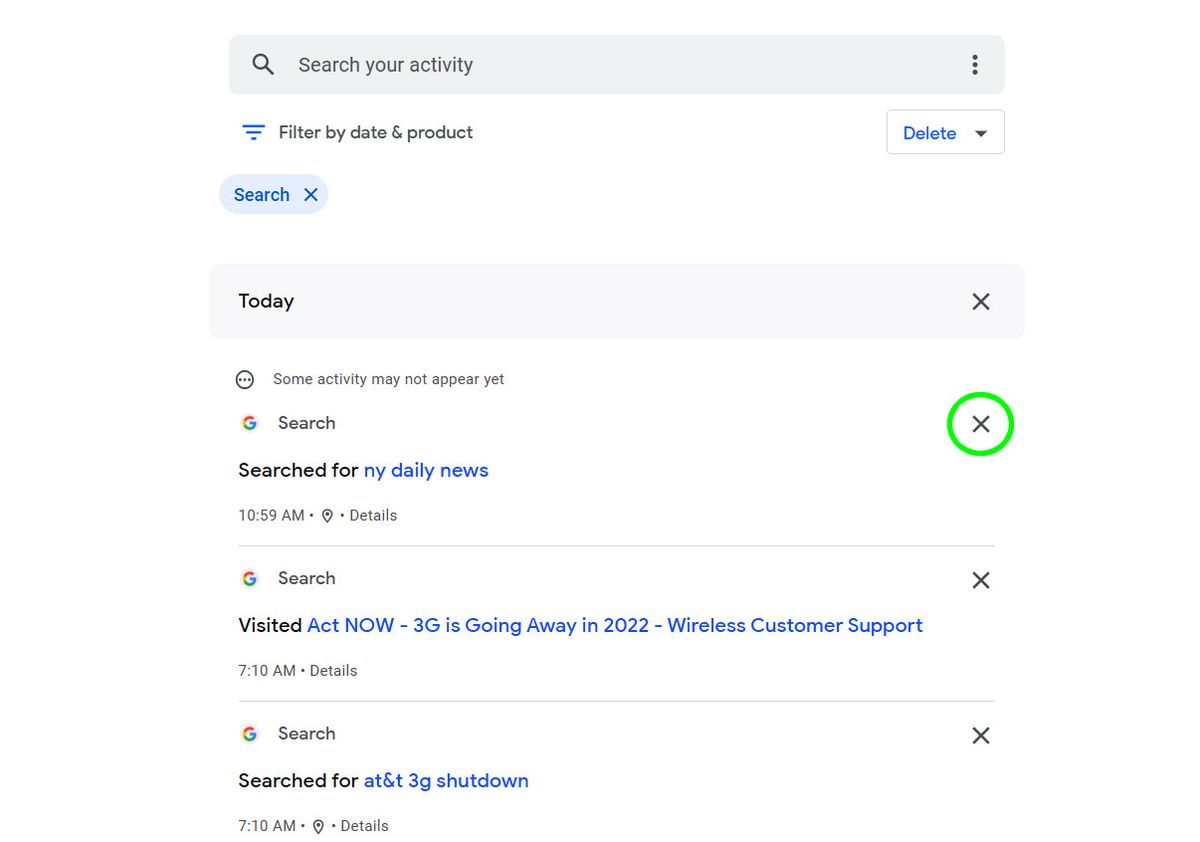
Task: Click the magnifier icon in the activity search bar
Action: tap(262, 64)
